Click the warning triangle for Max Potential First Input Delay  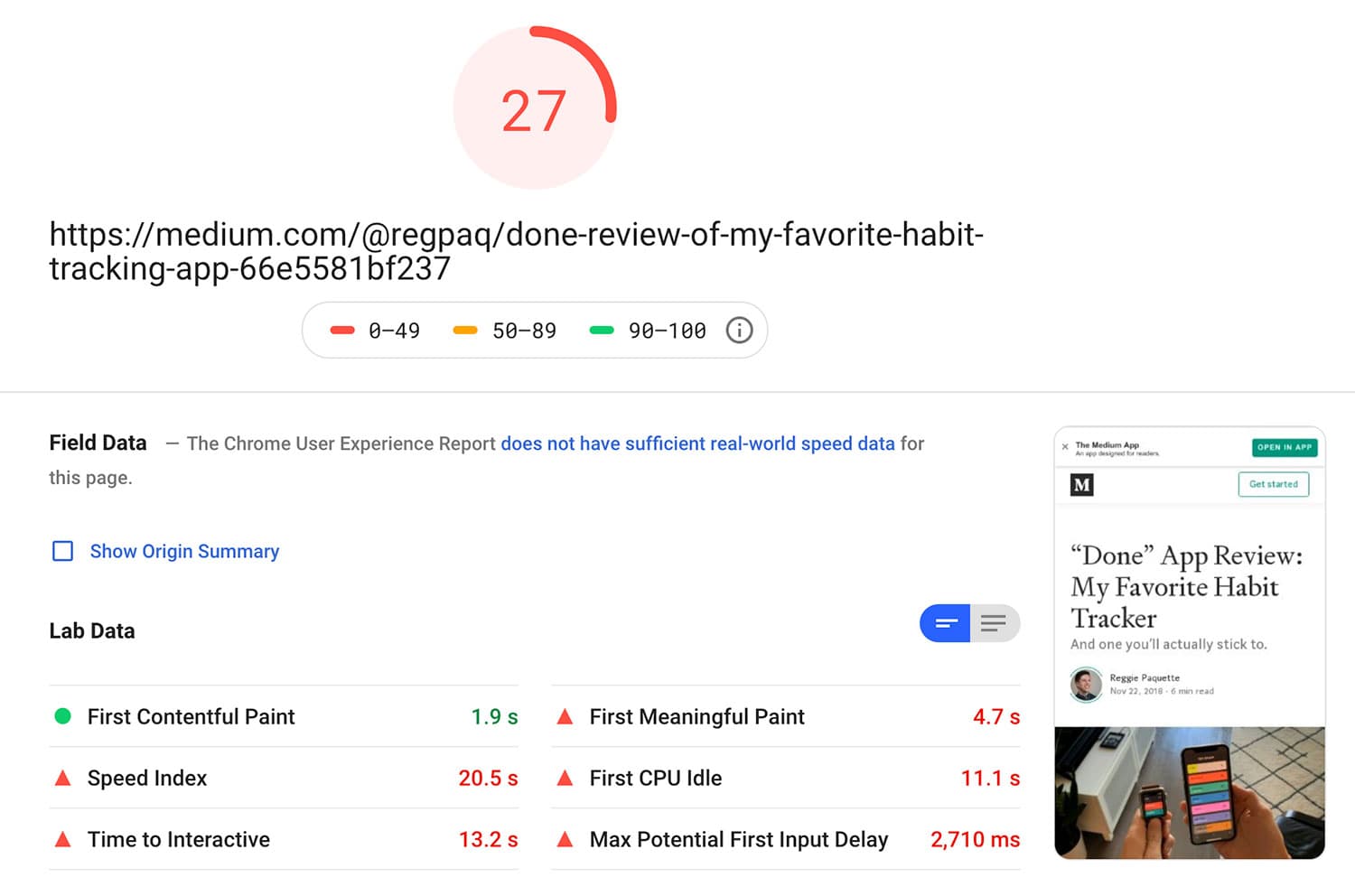[x=565, y=839]
